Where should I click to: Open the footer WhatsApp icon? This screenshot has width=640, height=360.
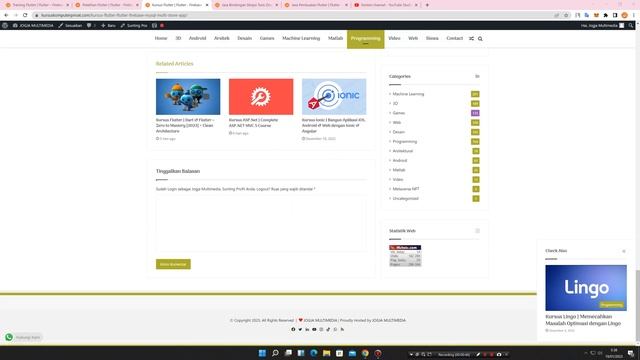[x=335, y=329]
